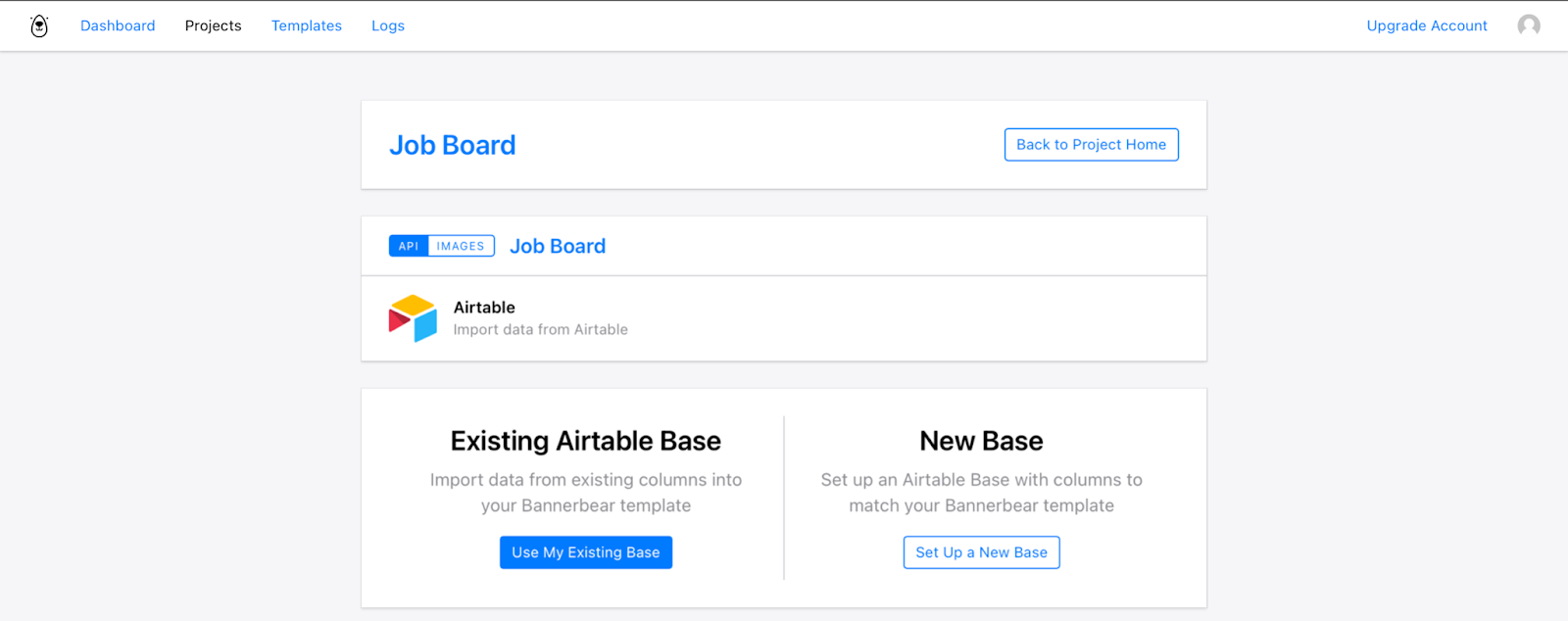Click the "Import data from Airtable" text

(540, 330)
